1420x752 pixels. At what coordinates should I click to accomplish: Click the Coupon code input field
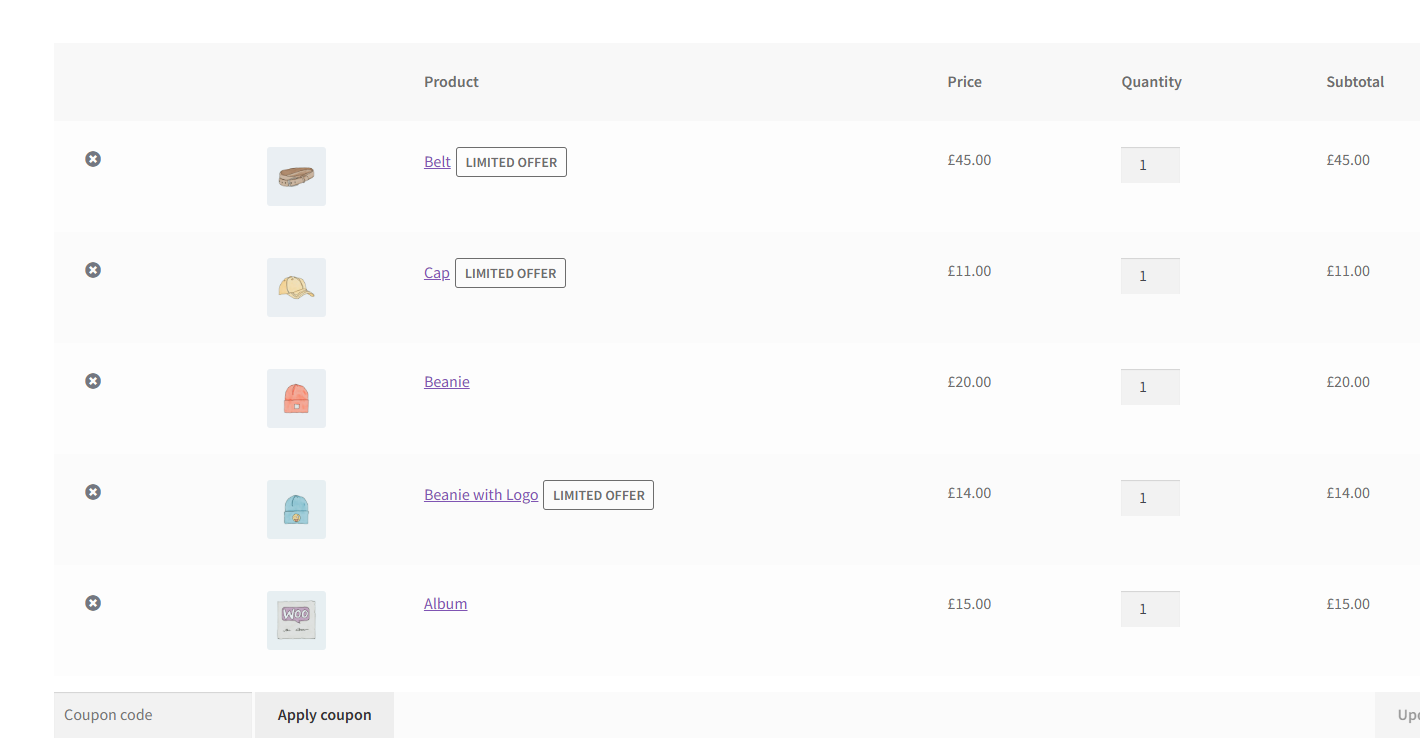153,715
